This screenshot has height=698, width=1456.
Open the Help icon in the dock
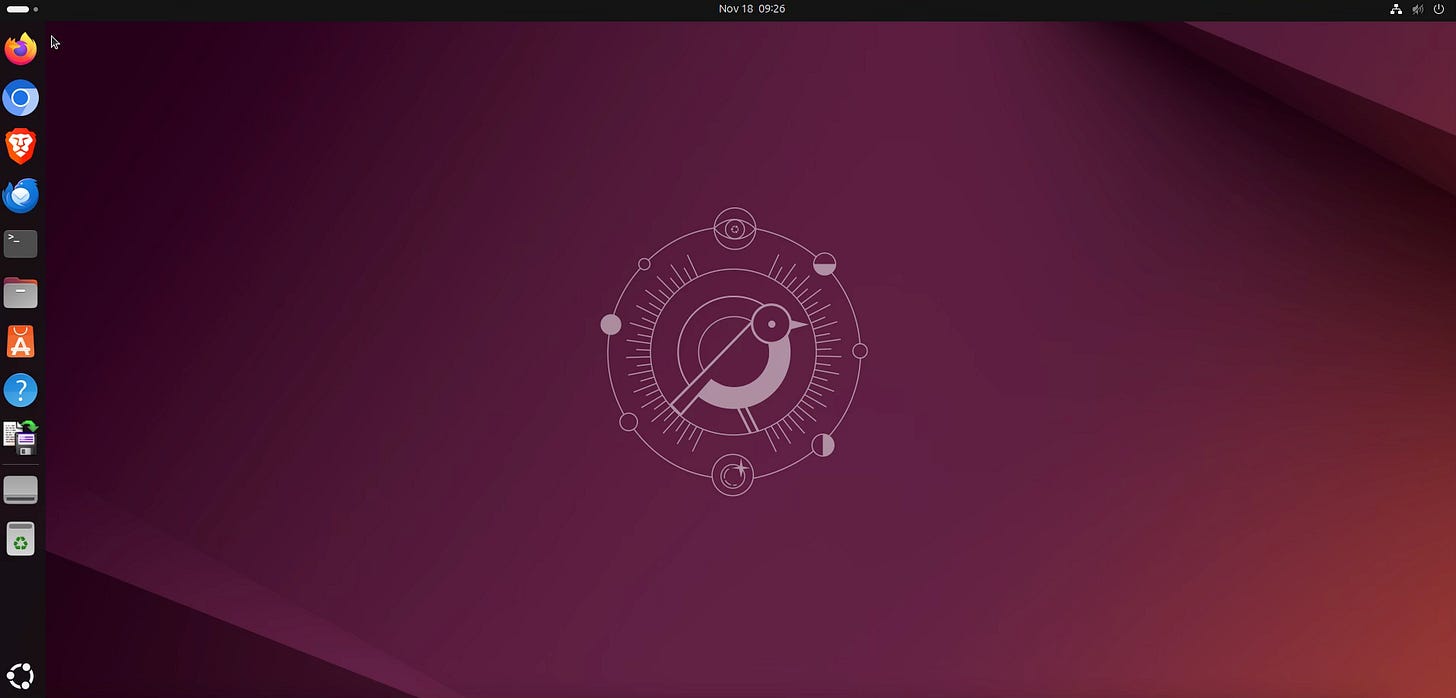21,390
